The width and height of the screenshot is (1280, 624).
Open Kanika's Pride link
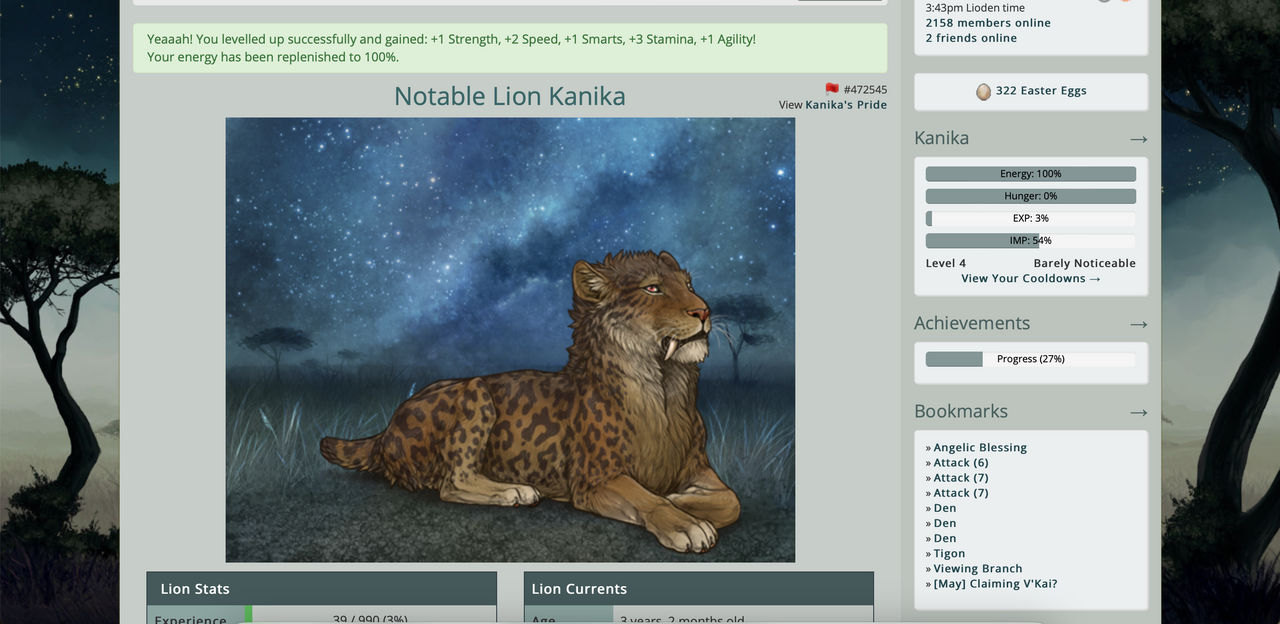coord(846,105)
